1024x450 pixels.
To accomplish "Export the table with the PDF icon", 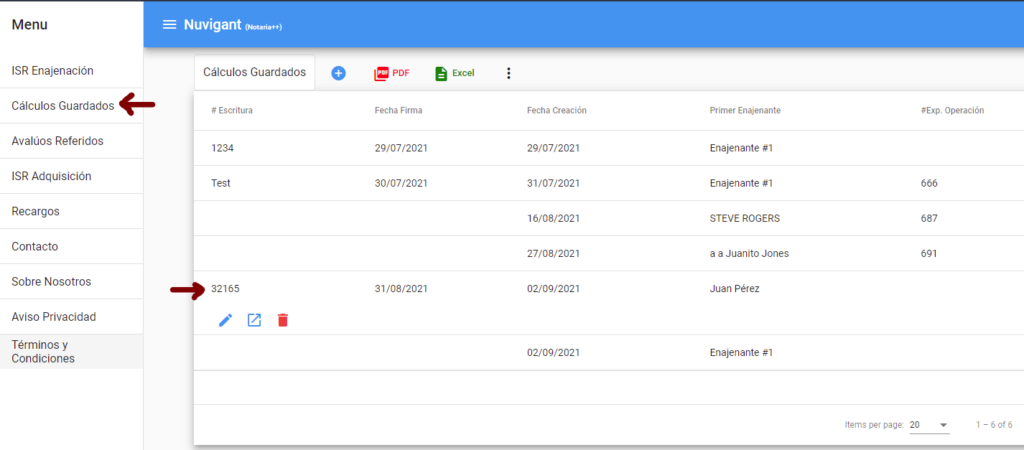I will click(391, 73).
